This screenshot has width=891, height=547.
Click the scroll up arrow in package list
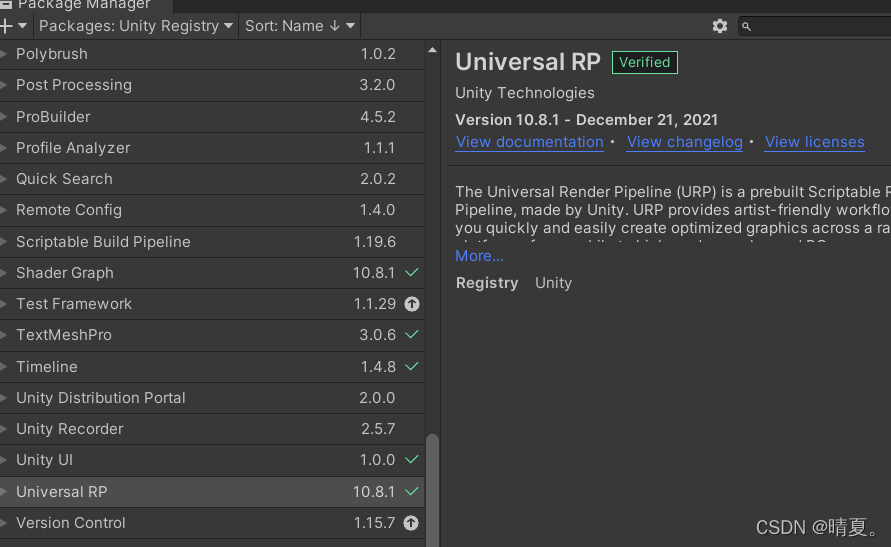(x=432, y=50)
